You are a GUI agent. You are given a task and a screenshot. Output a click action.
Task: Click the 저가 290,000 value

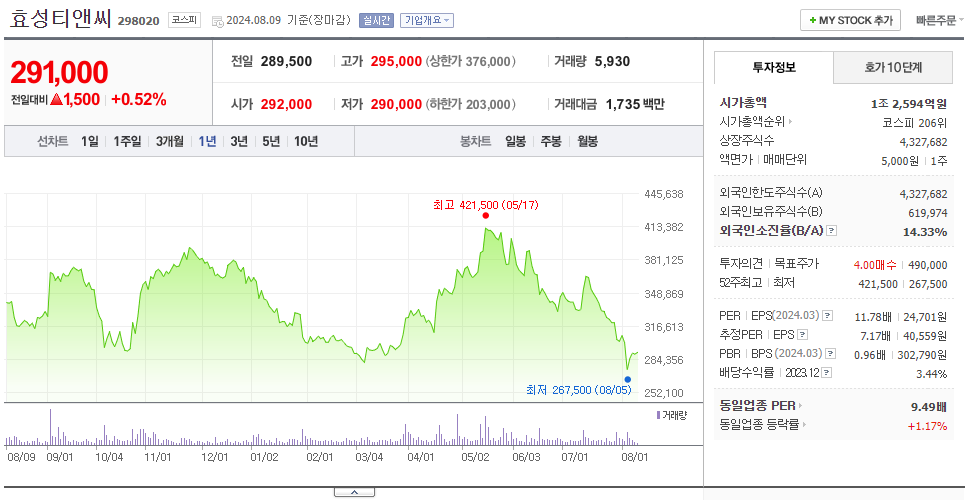coord(396,104)
